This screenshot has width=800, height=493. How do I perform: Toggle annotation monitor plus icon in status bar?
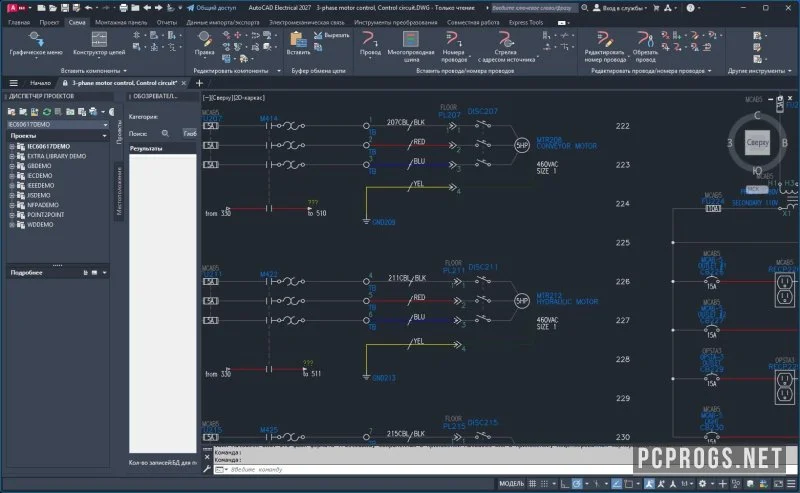pyautogui.click(x=722, y=483)
